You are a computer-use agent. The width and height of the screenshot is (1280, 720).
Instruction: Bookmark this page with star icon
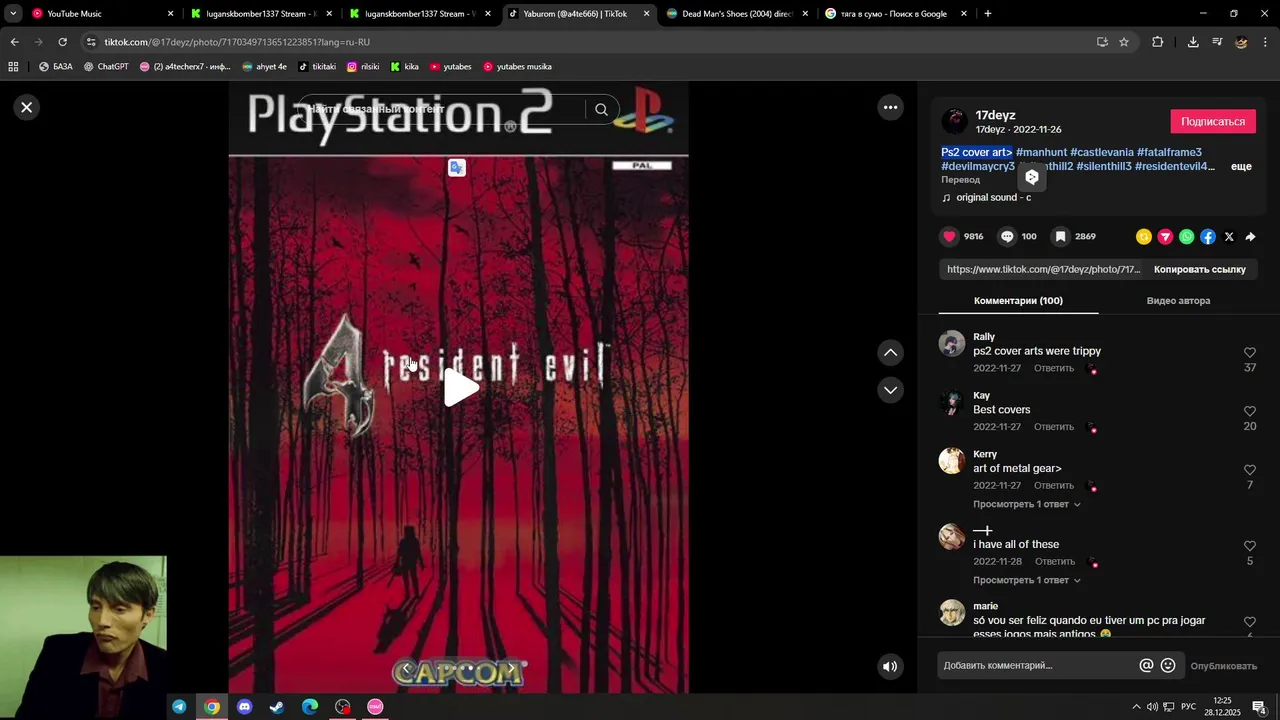point(1124,42)
